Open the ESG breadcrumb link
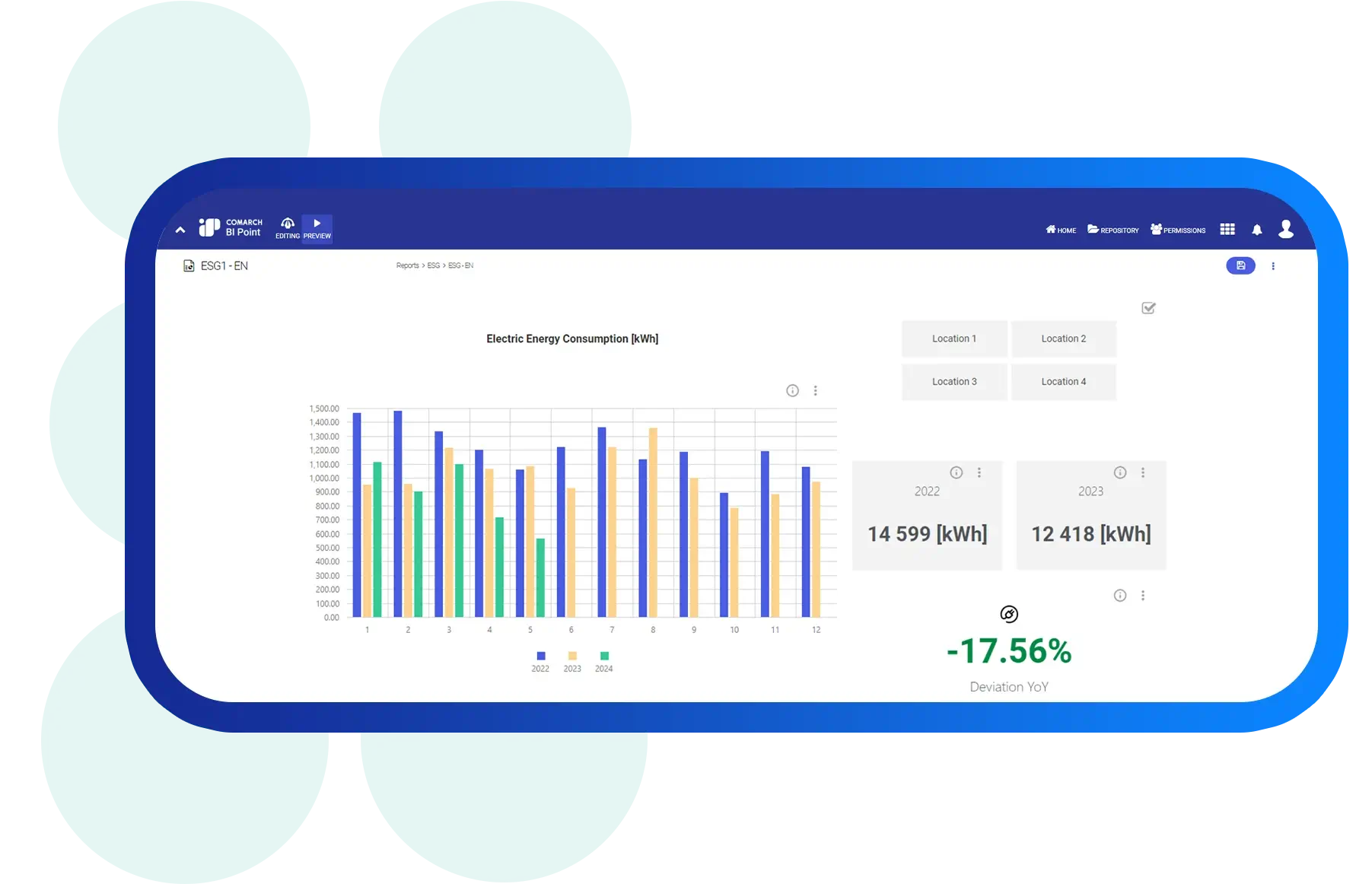Viewport: 1372px width, 884px height. click(x=433, y=266)
